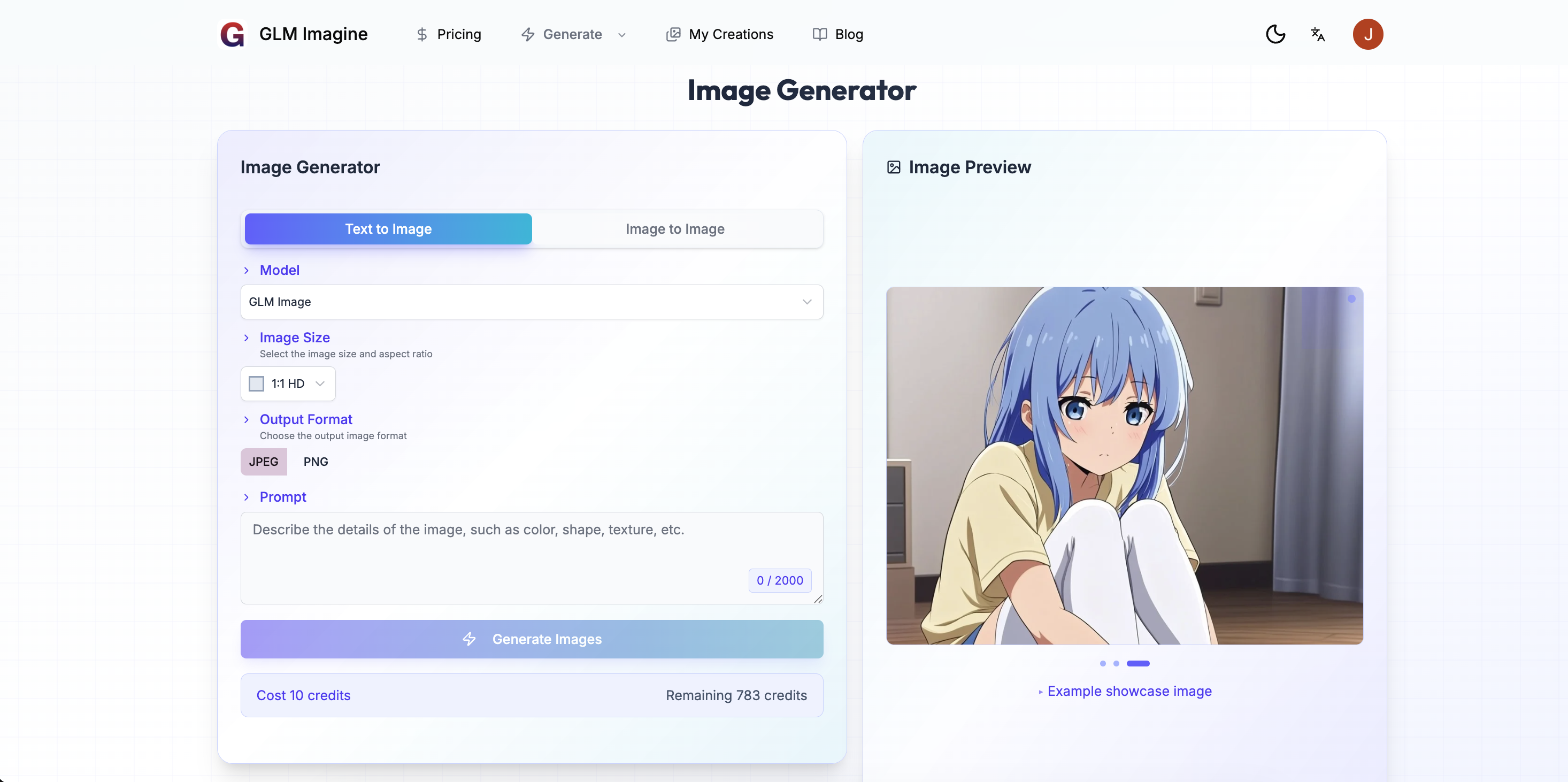
Task: Switch to Text to Image mode
Action: click(388, 228)
